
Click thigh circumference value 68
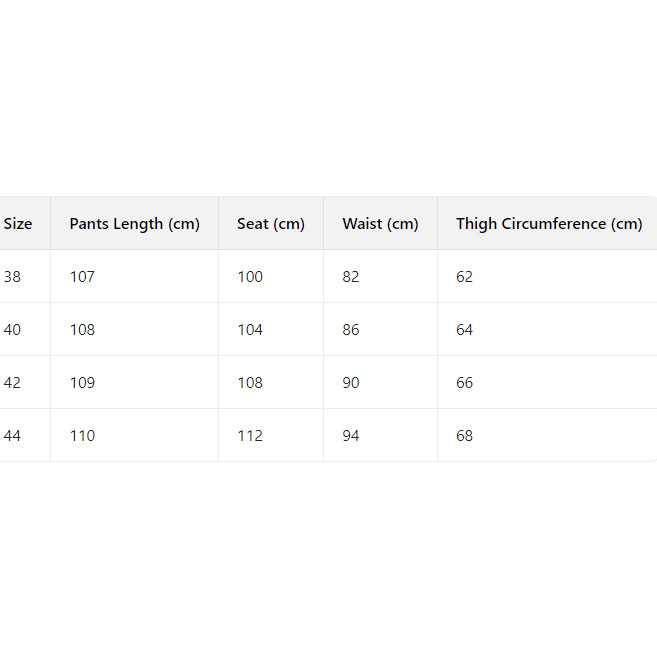(465, 436)
